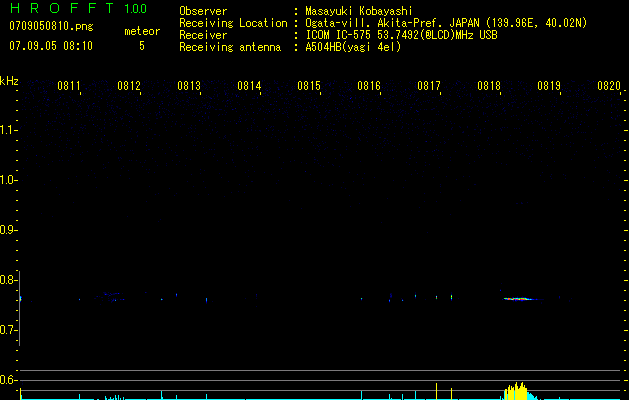Click the tall yellow spike near 0817
The width and height of the screenshot is (629, 400).
[x=436, y=391]
